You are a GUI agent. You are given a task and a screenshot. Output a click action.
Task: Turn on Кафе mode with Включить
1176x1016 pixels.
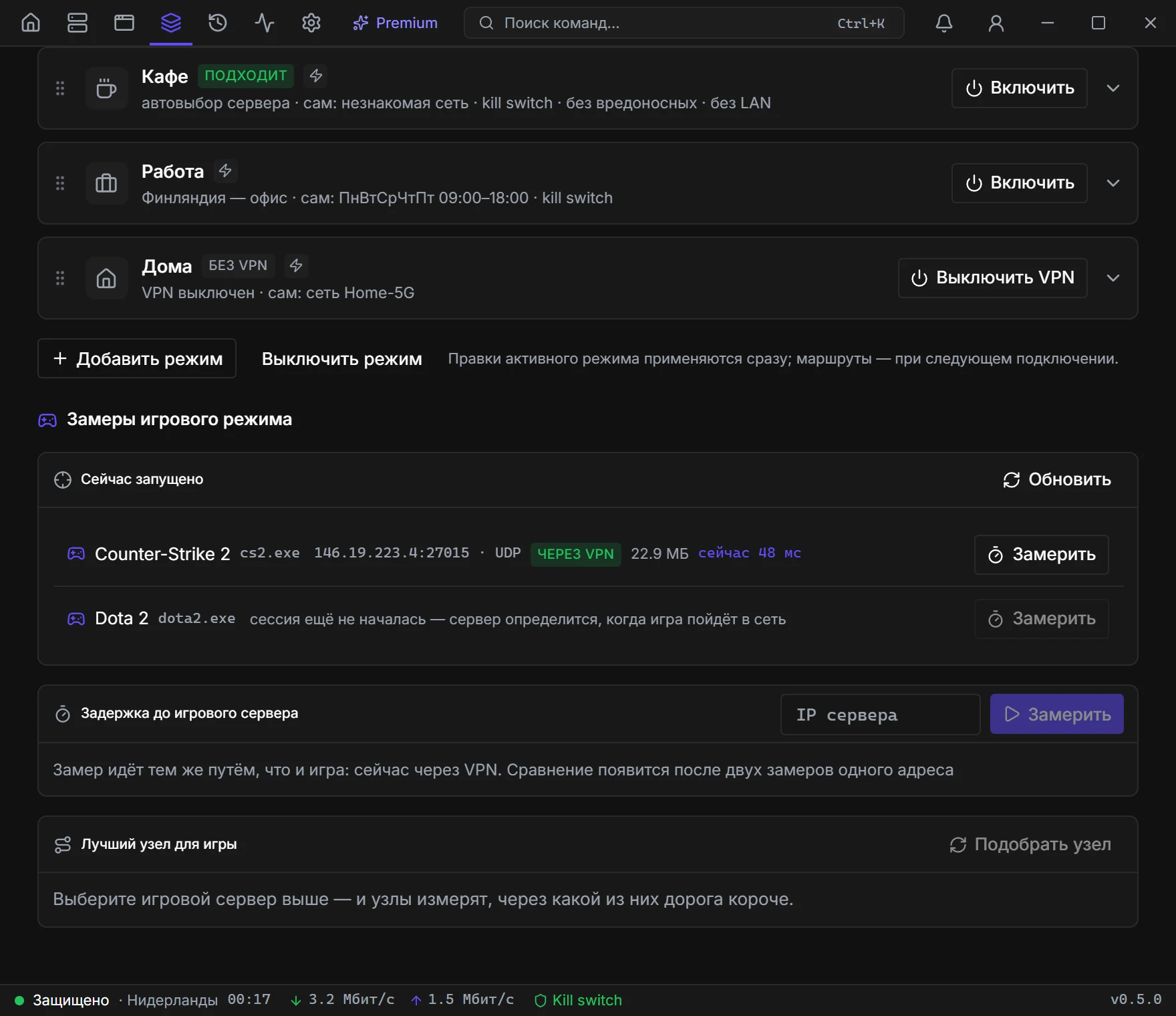1019,88
